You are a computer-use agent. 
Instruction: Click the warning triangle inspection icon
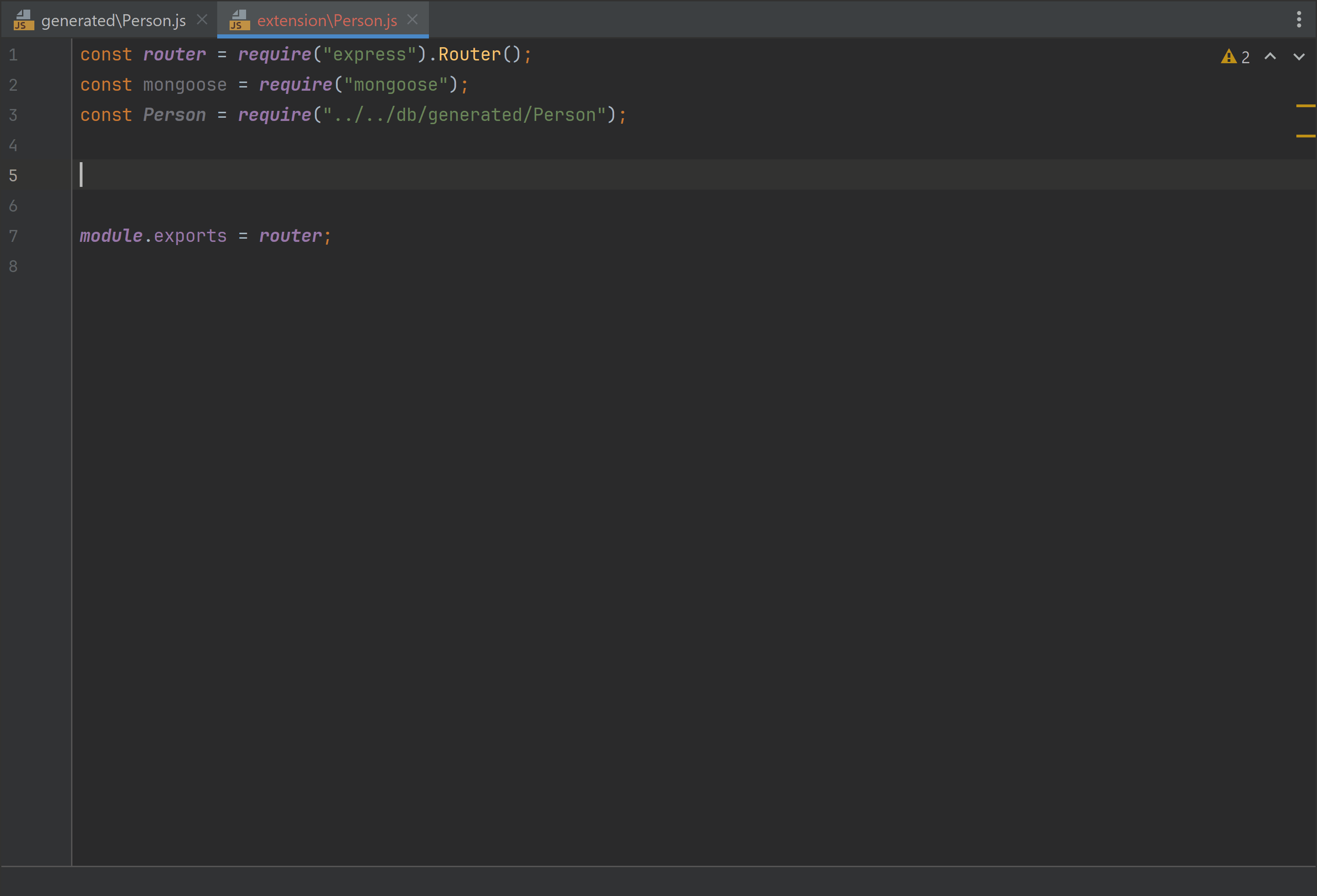click(x=1228, y=57)
